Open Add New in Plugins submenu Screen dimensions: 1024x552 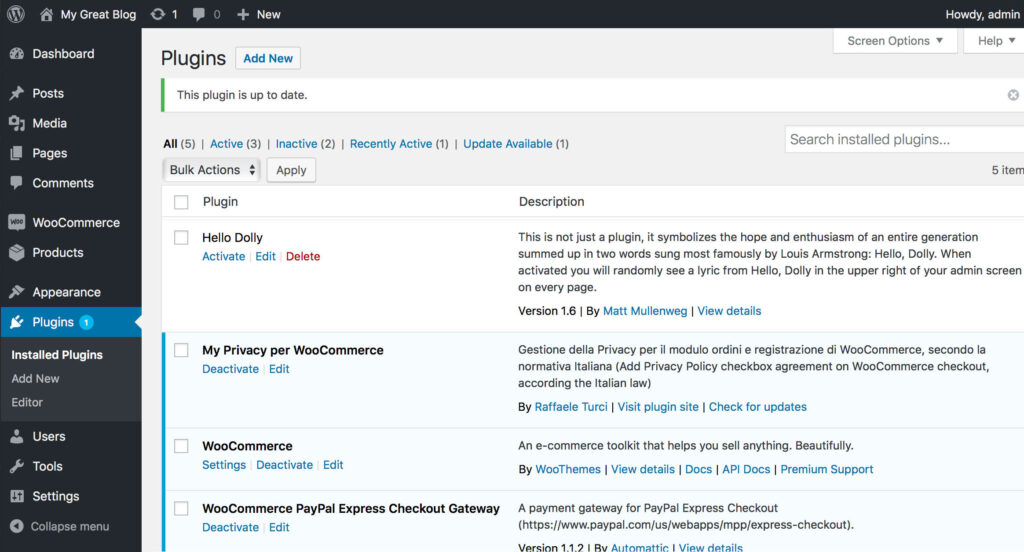point(35,378)
